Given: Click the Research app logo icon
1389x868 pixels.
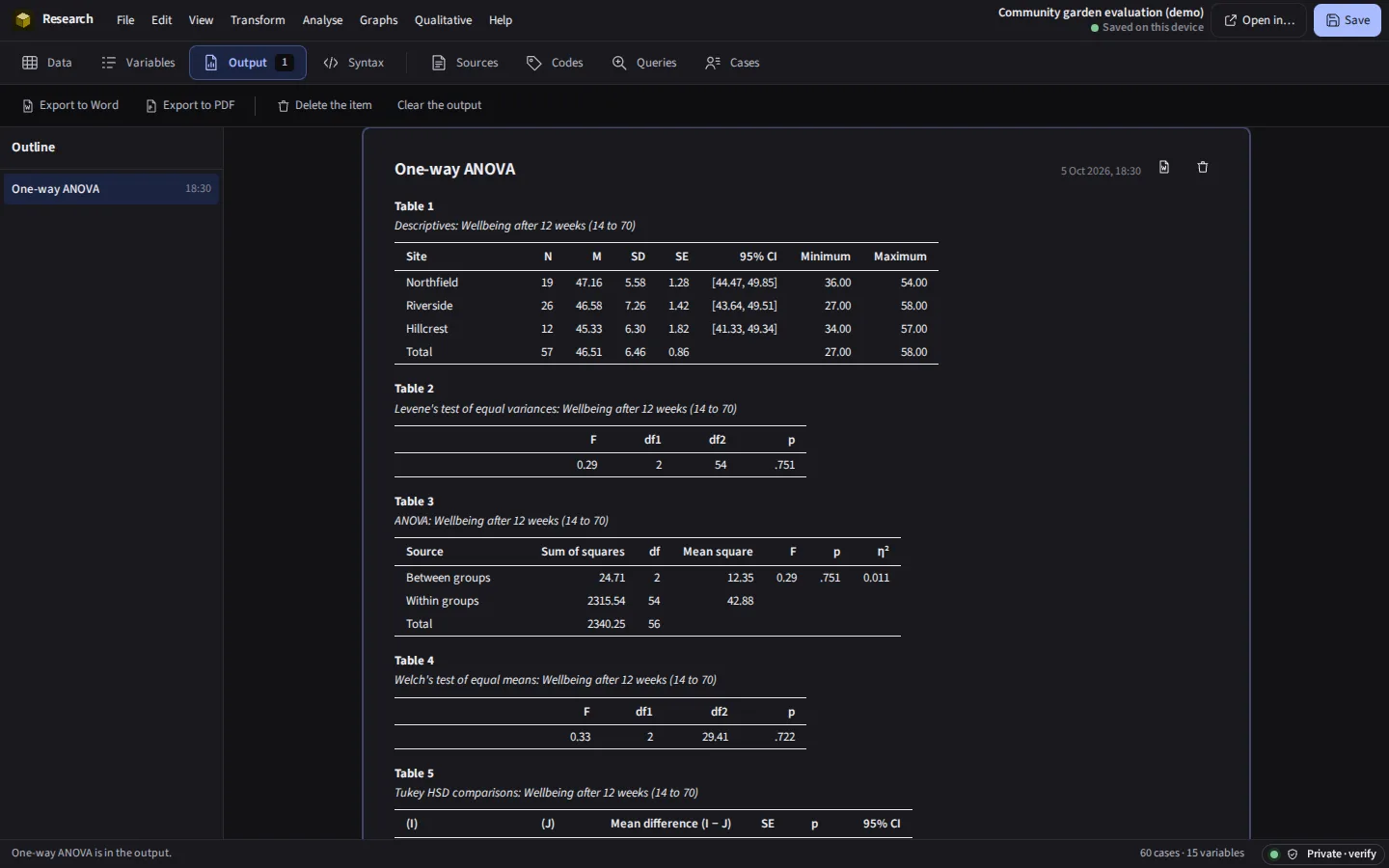Looking at the screenshot, I should click(x=23, y=19).
